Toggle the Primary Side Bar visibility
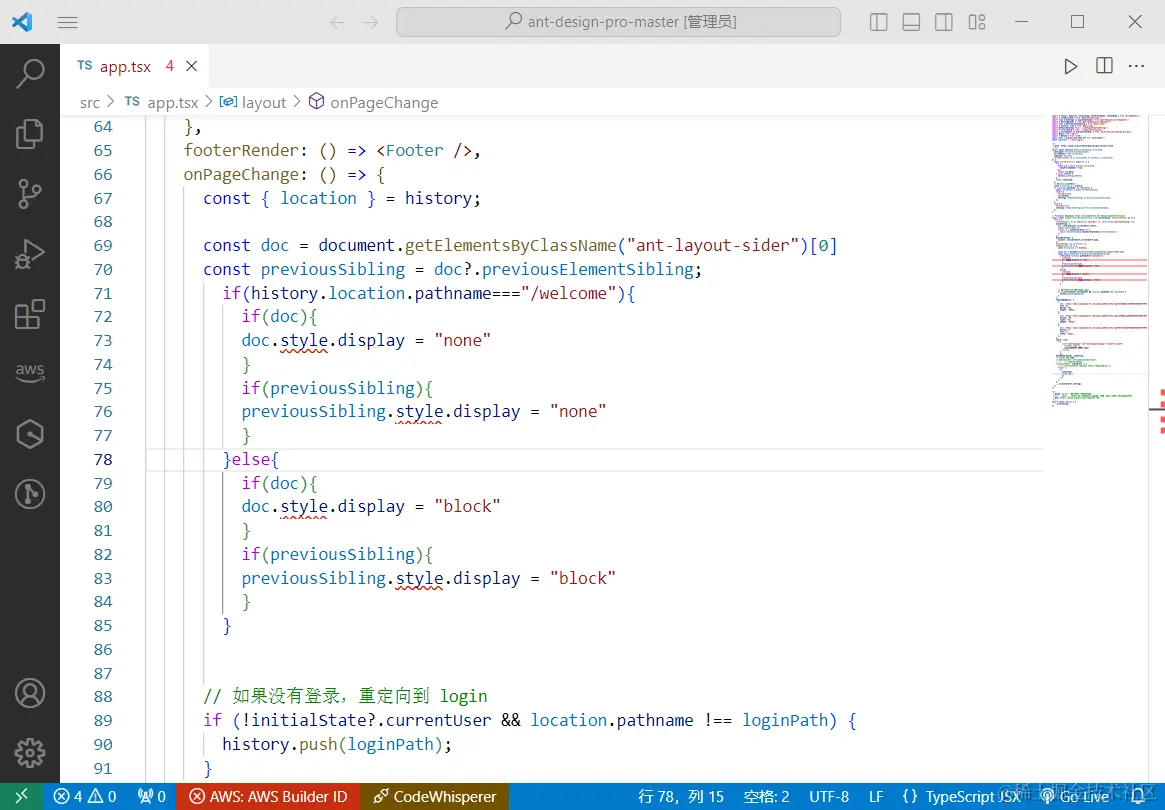Image resolution: width=1165 pixels, height=810 pixels. [x=878, y=21]
